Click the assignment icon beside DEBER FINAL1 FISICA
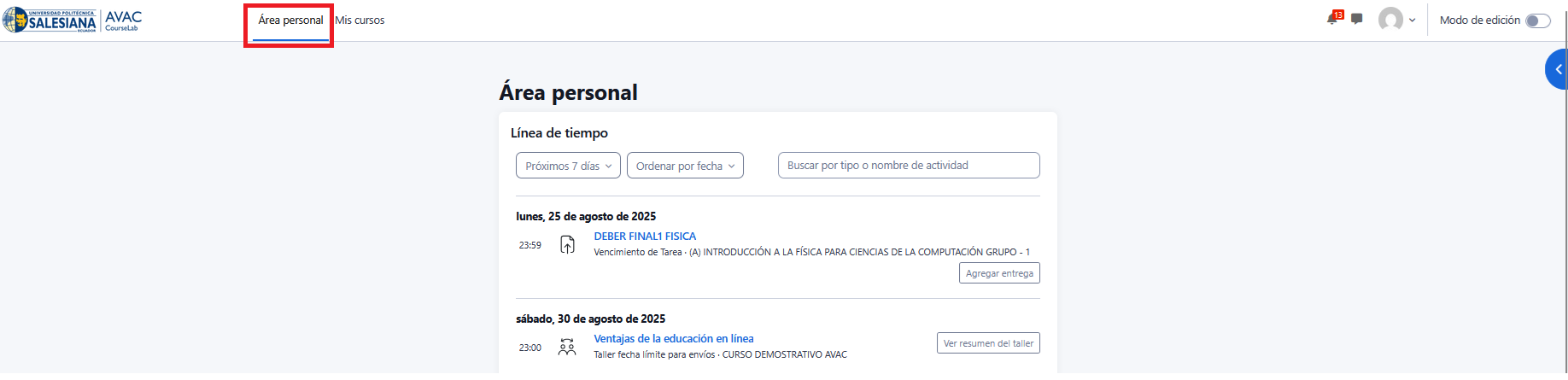Screen dimensions: 1568x380 pos(567,245)
